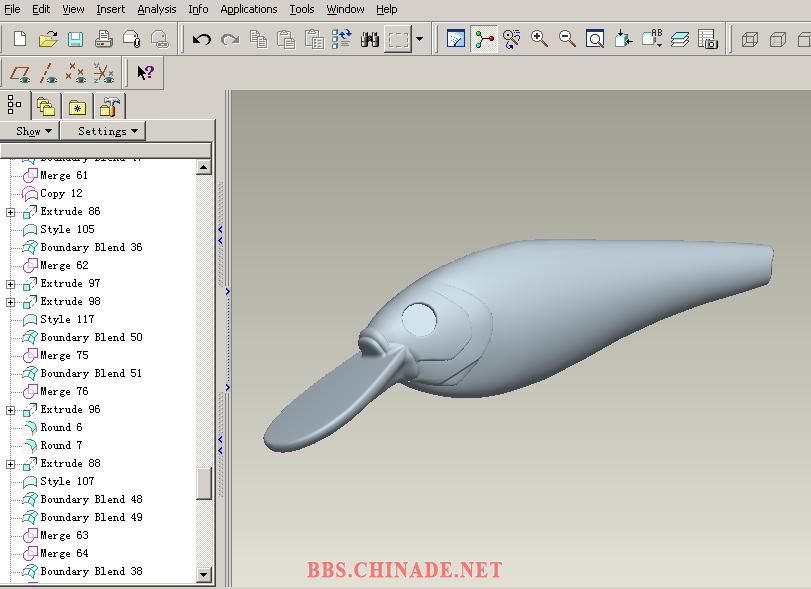Undo the last action
This screenshot has height=589, width=811.
pos(202,39)
